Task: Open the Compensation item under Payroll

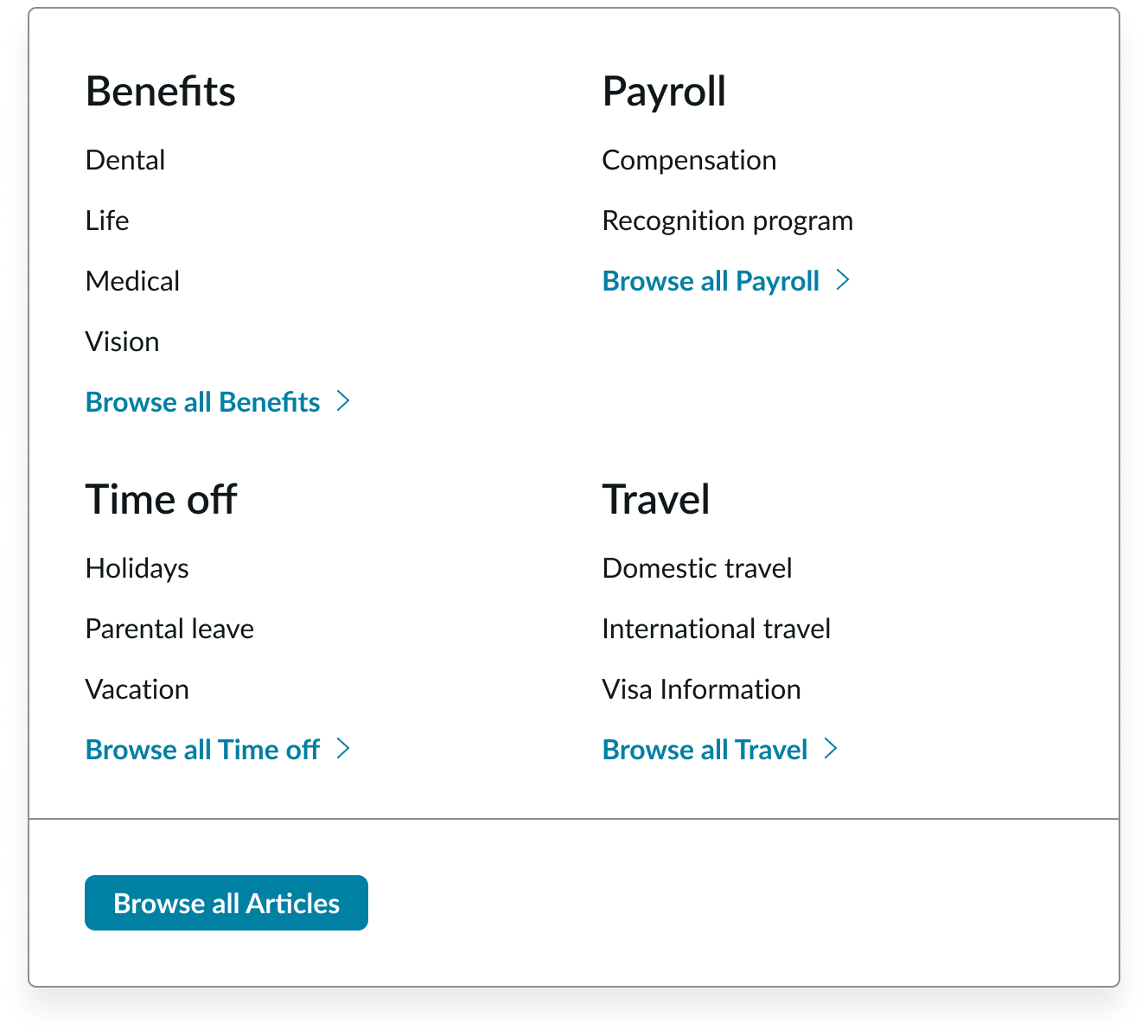Action: (x=689, y=160)
